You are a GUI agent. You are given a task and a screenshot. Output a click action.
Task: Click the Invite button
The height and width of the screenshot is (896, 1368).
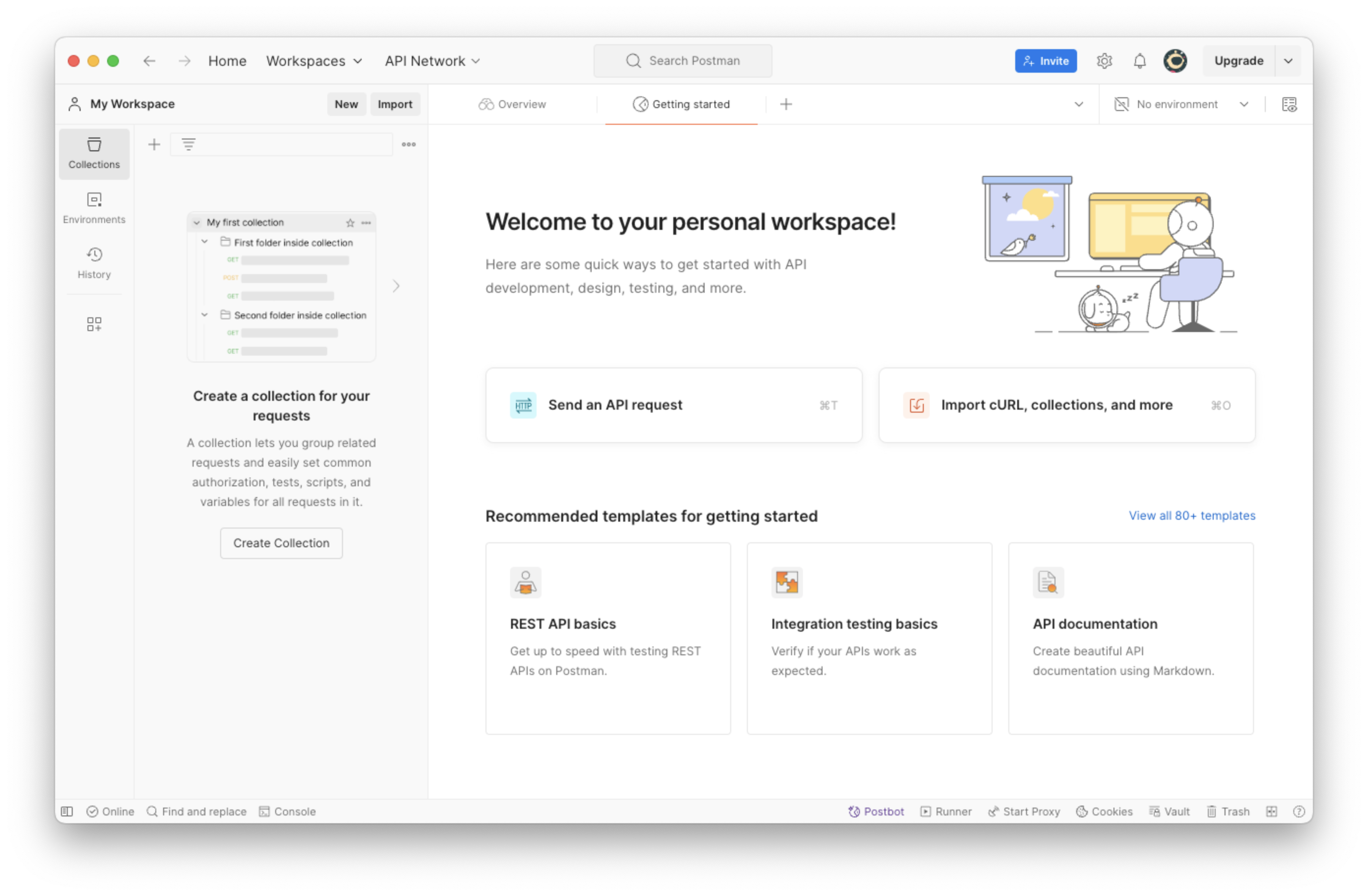(x=1046, y=61)
